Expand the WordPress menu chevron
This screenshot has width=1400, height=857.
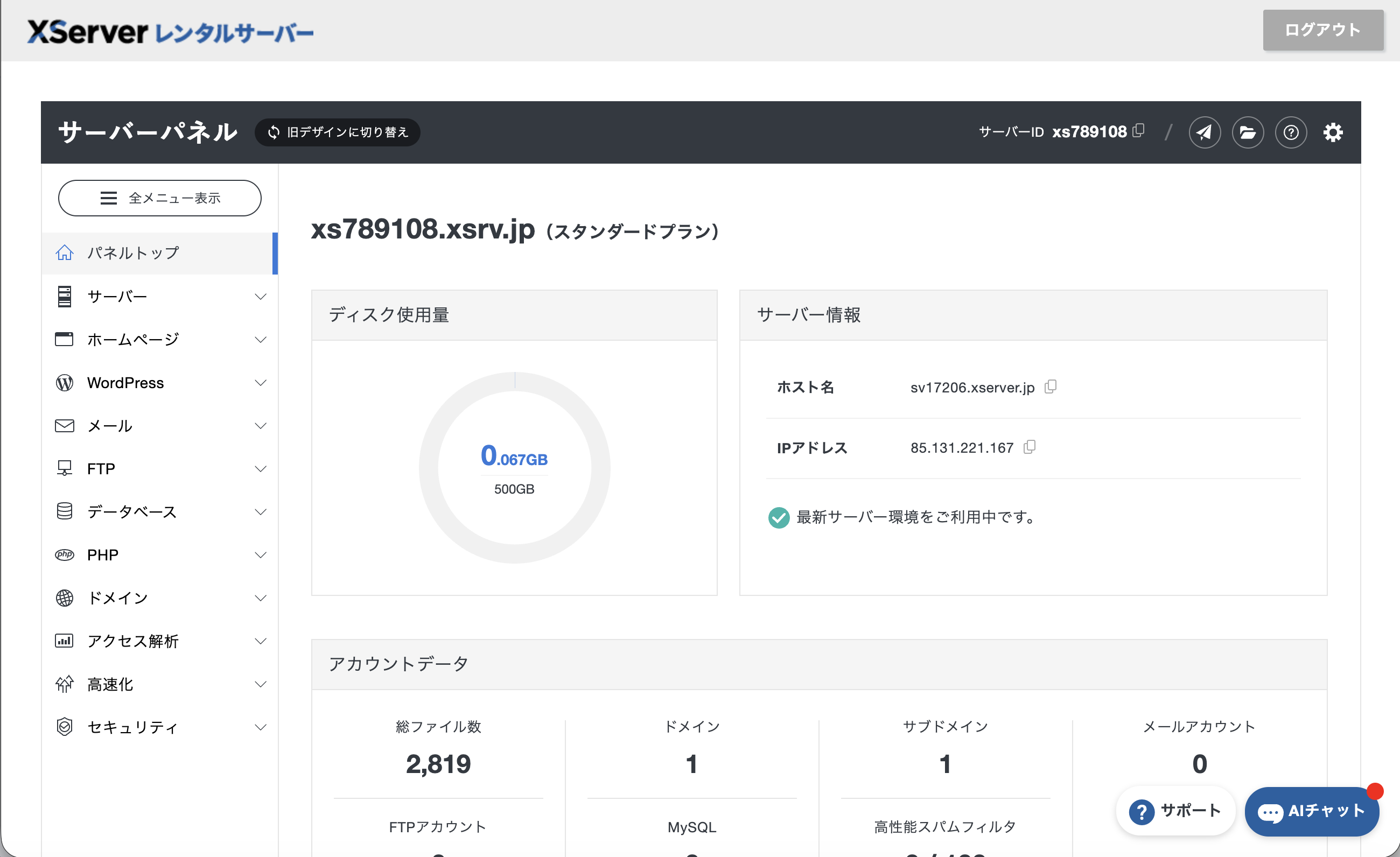pyautogui.click(x=260, y=383)
